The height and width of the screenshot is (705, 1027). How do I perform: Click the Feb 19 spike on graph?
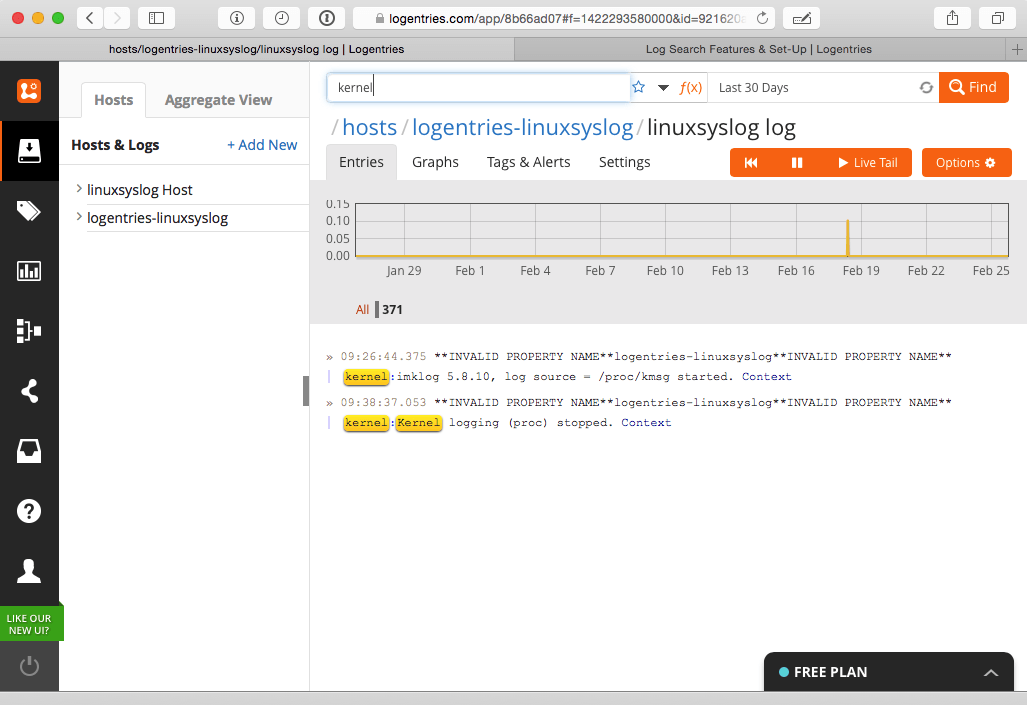(x=848, y=238)
